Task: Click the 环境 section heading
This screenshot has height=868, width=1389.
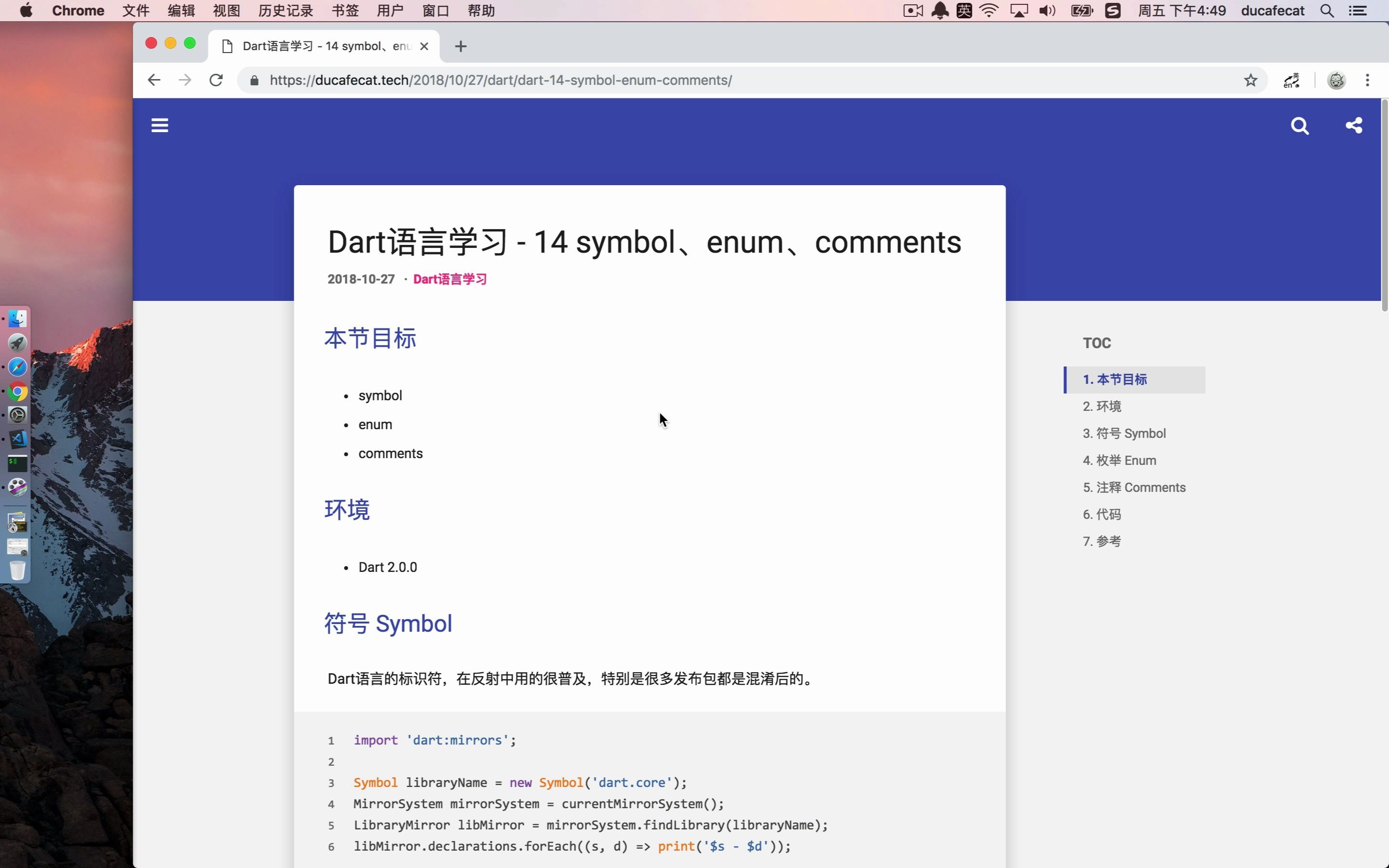Action: [347, 509]
